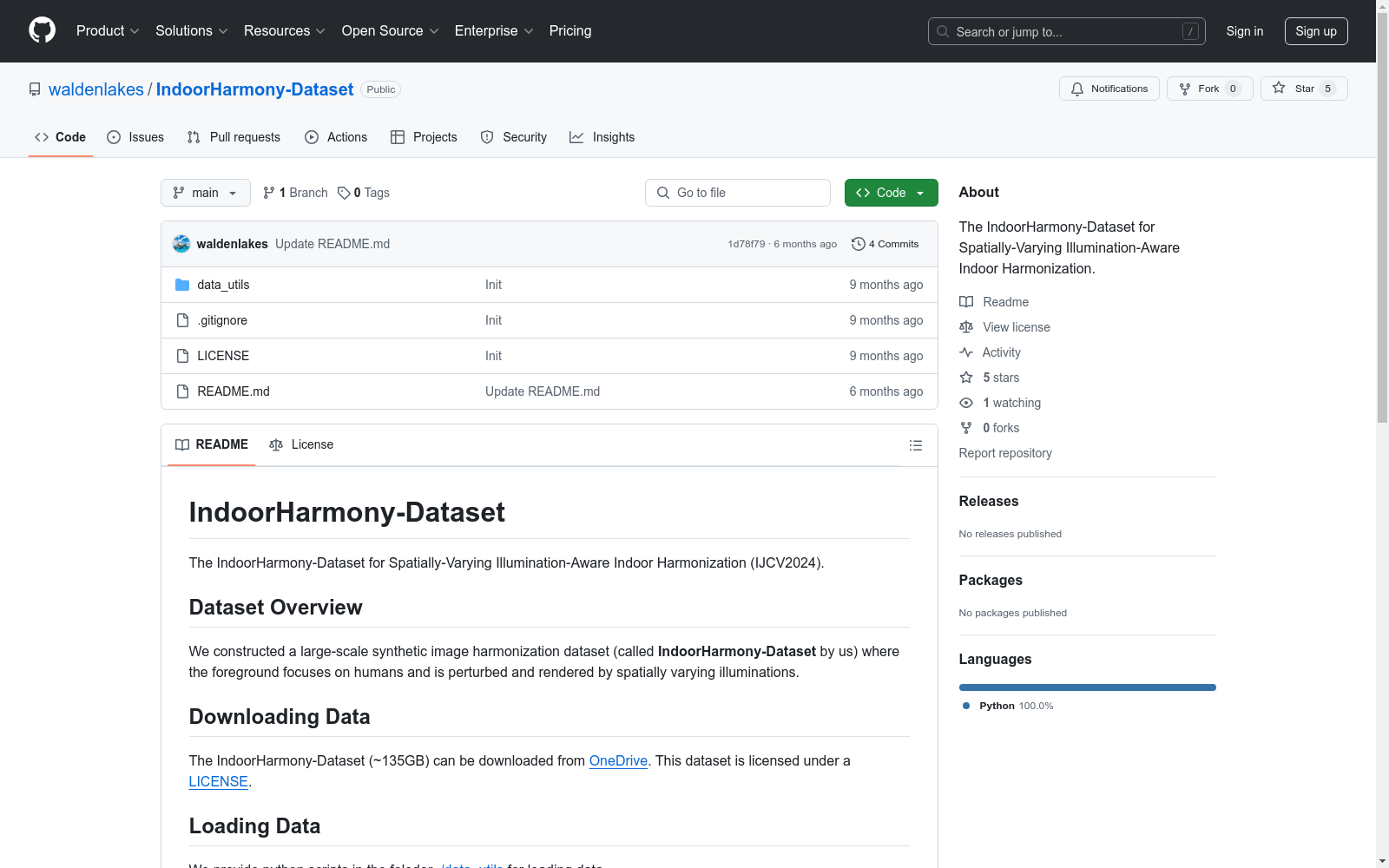
Task: Click the Go to file search field
Action: (x=738, y=193)
